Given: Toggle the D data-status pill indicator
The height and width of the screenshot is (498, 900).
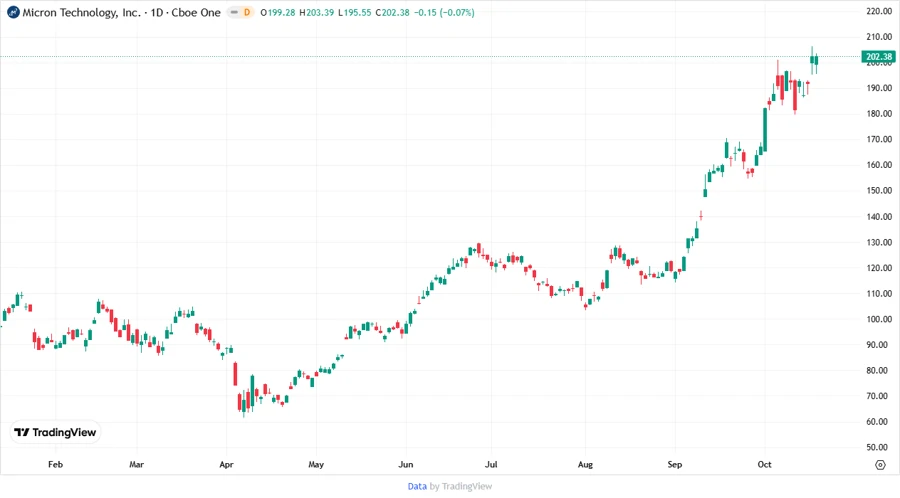Looking at the screenshot, I should click(241, 12).
